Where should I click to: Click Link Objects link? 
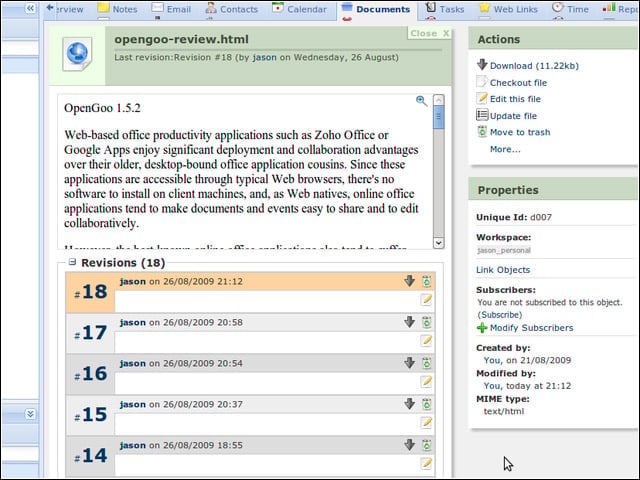coord(503,270)
